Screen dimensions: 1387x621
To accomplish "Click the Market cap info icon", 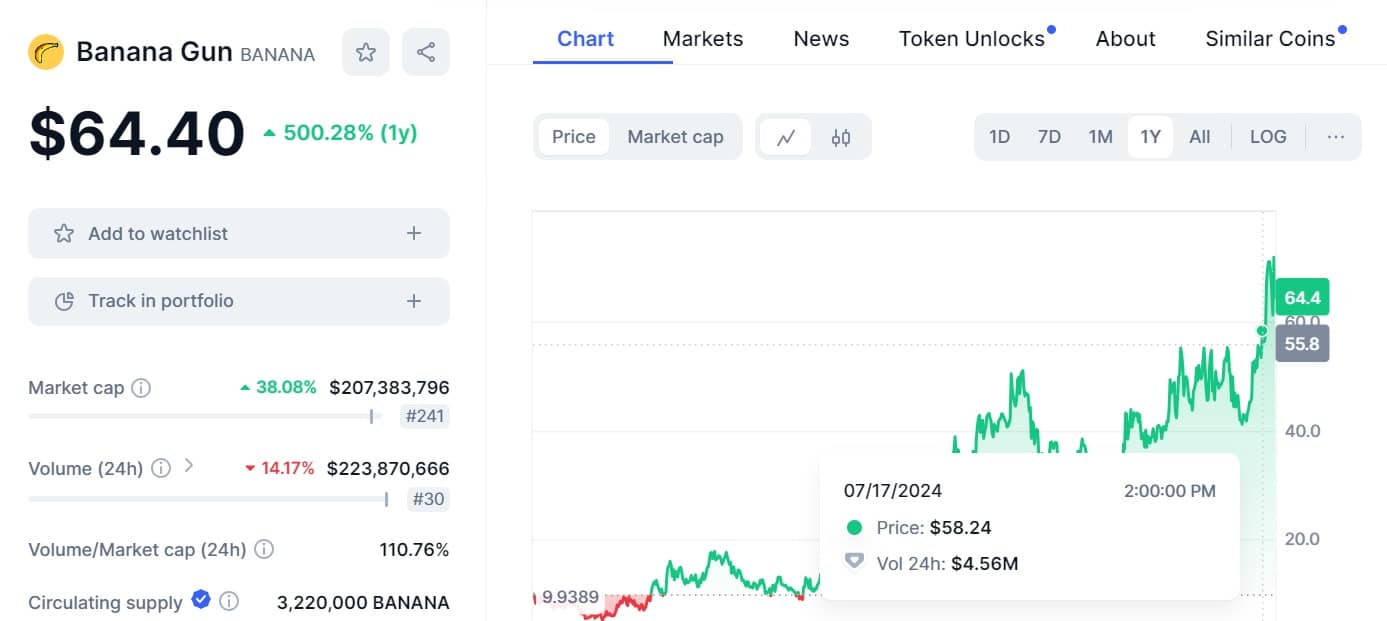I will (142, 388).
